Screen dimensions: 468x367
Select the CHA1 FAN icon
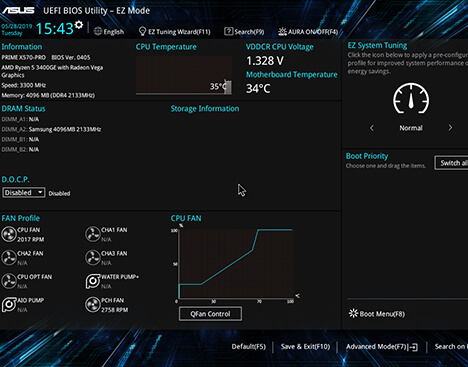[x=93, y=234]
